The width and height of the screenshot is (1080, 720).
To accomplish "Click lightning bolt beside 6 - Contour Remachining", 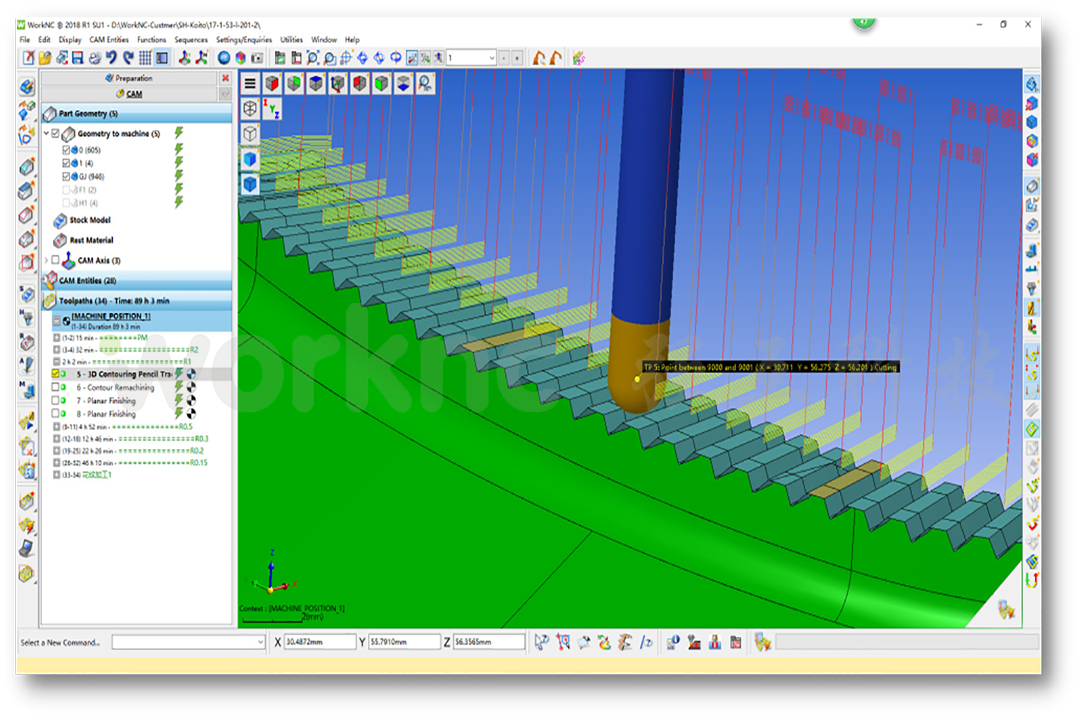I will click(x=179, y=388).
